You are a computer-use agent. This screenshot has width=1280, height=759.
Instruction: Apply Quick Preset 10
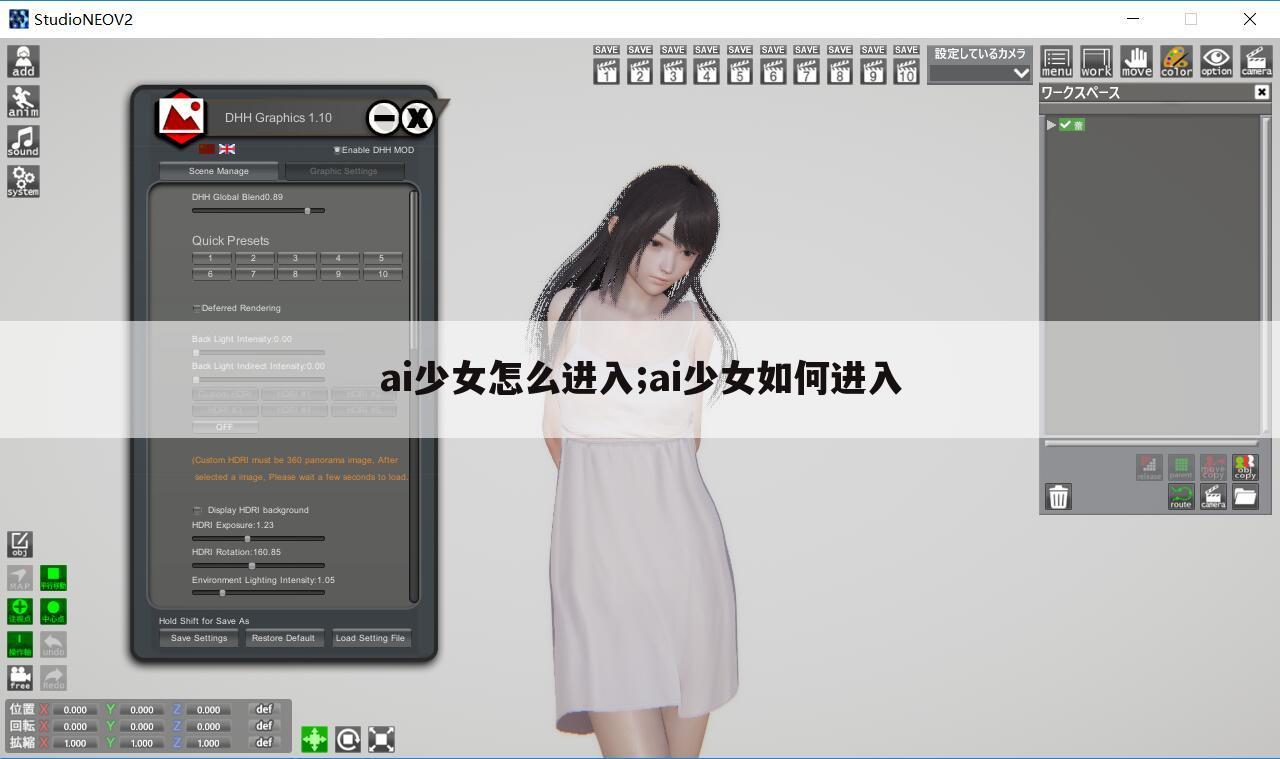pyautogui.click(x=382, y=274)
